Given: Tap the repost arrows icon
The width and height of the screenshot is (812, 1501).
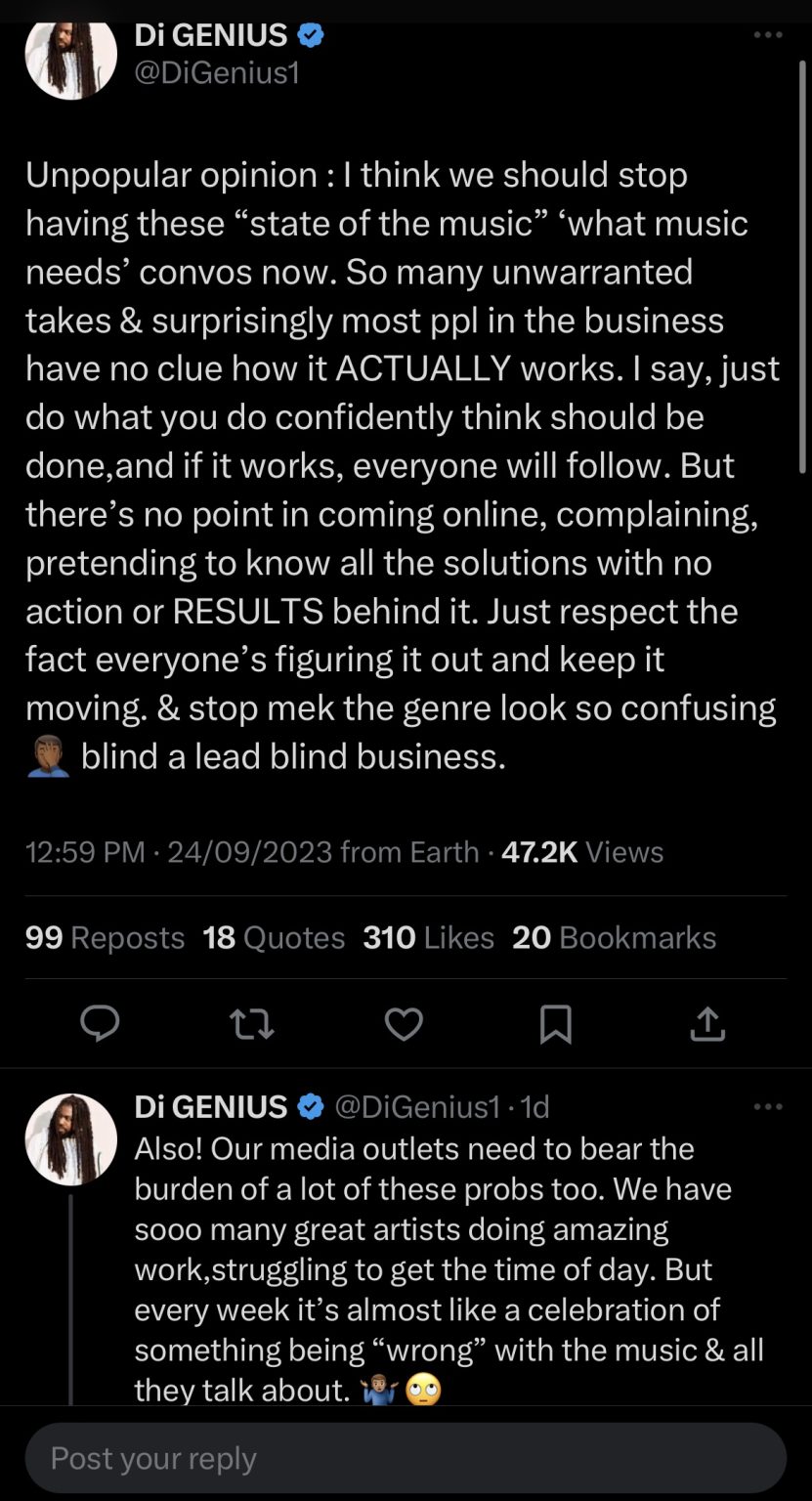Looking at the screenshot, I should point(251,1023).
